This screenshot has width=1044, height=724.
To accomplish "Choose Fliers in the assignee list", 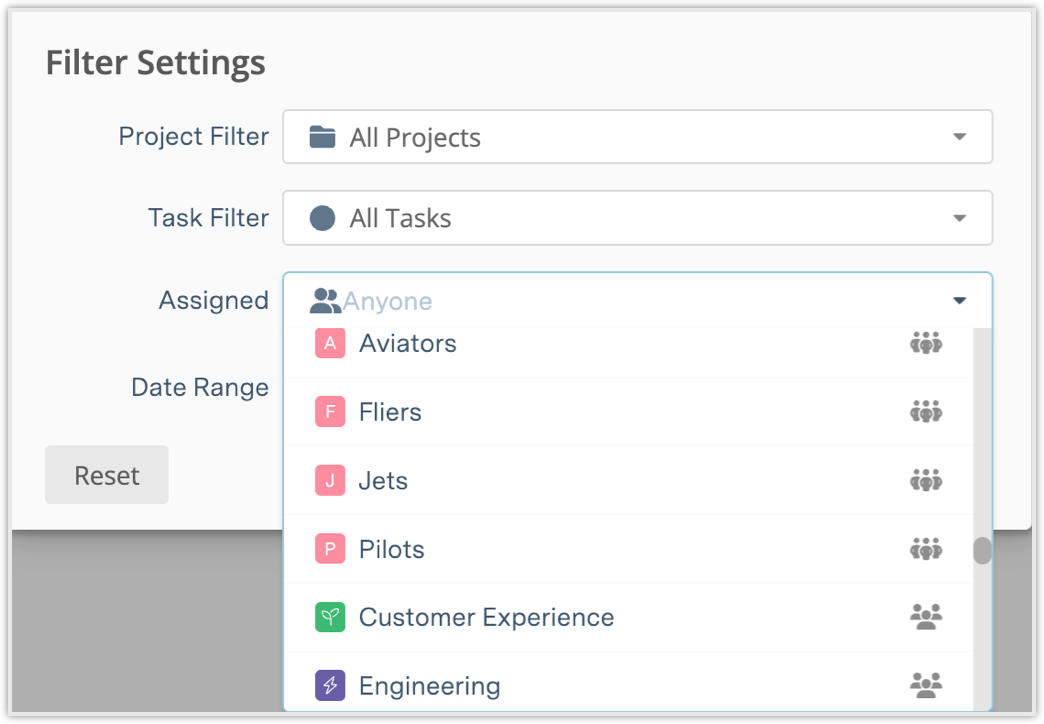I will [x=390, y=412].
